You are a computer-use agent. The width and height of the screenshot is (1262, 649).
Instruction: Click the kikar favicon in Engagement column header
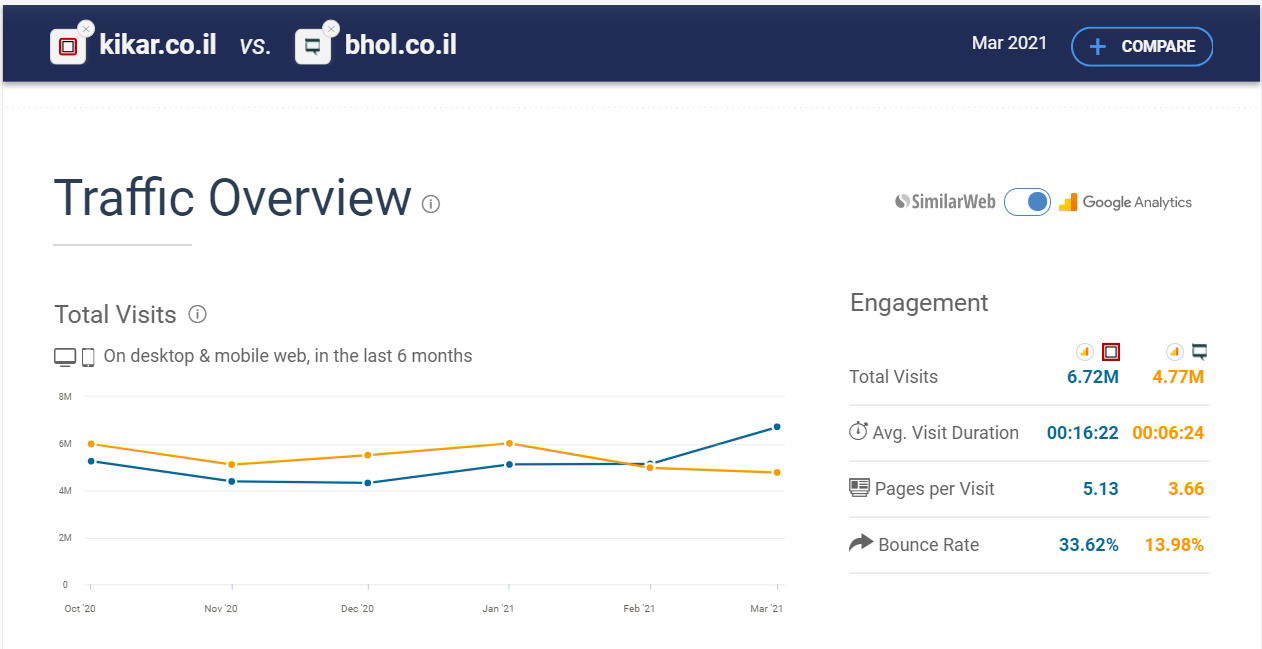[x=1110, y=351]
